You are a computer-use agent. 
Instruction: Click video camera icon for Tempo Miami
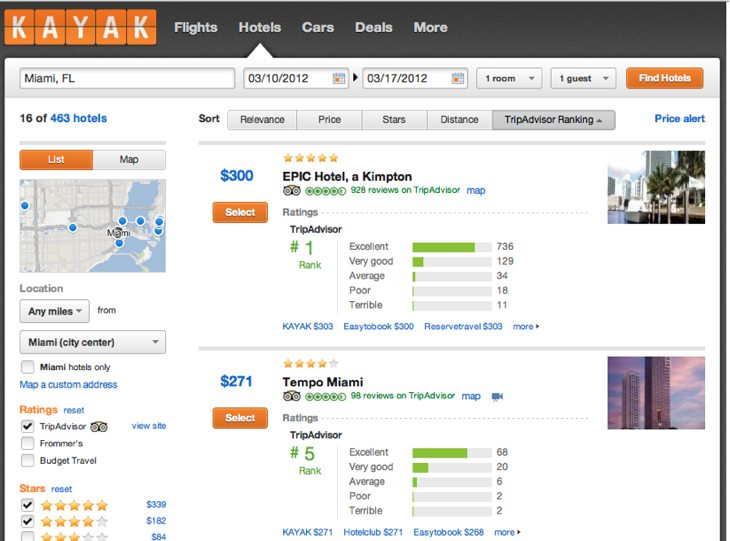pos(497,397)
